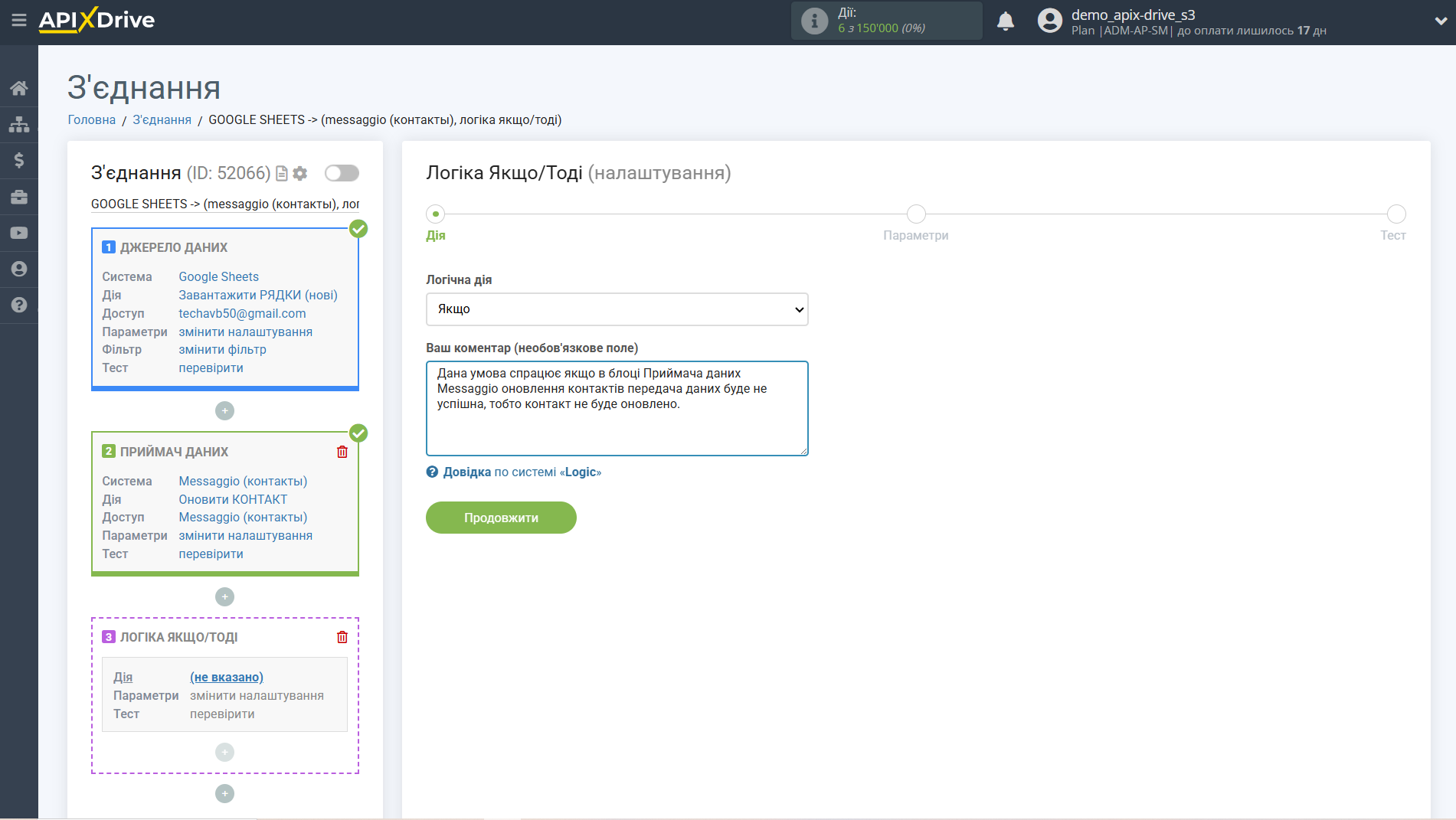Viewport: 1456px width, 820px height.
Task: Open the home icon in sidebar
Action: [x=18, y=88]
